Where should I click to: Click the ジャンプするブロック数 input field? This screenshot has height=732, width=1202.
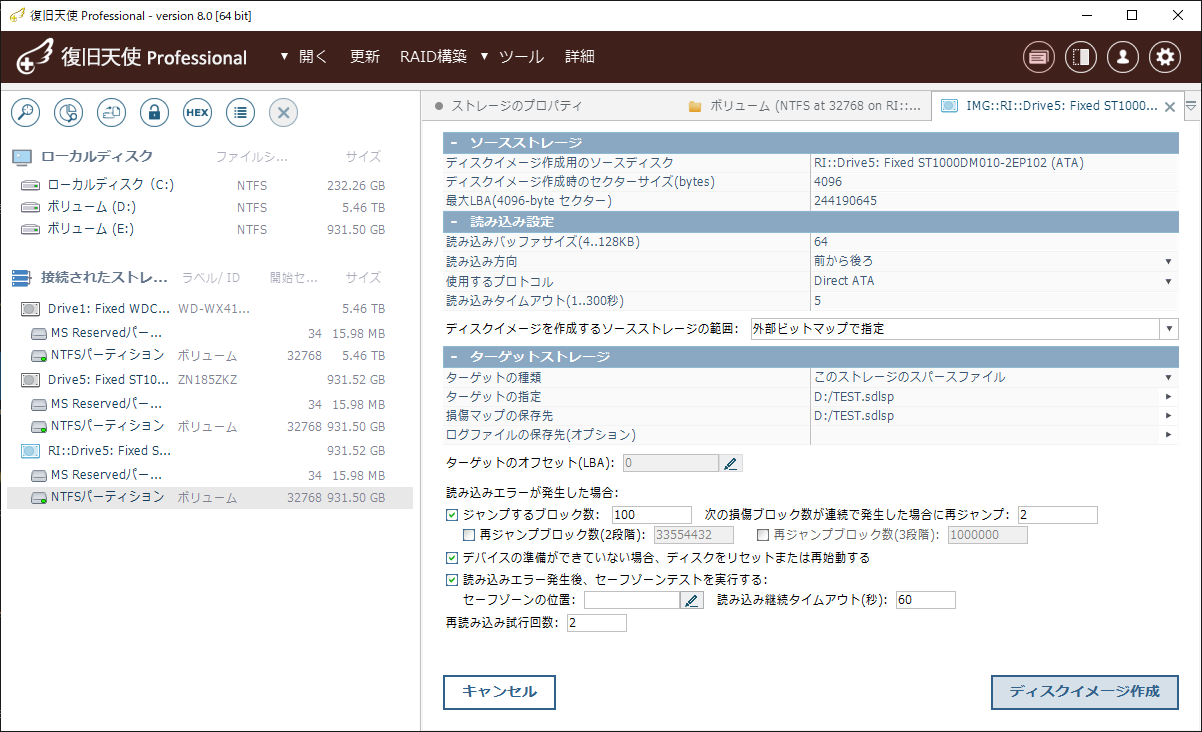point(652,515)
